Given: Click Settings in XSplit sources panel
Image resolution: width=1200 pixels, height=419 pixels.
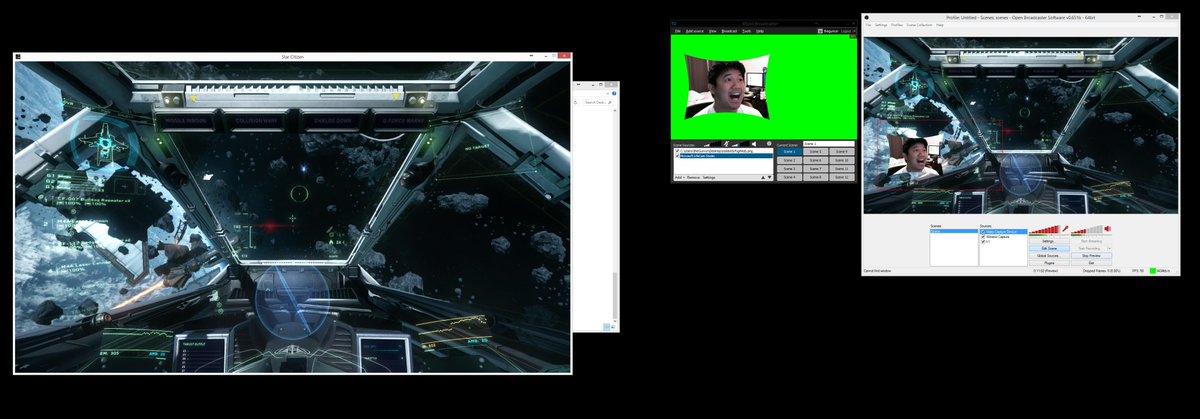Looking at the screenshot, I should (x=709, y=177).
